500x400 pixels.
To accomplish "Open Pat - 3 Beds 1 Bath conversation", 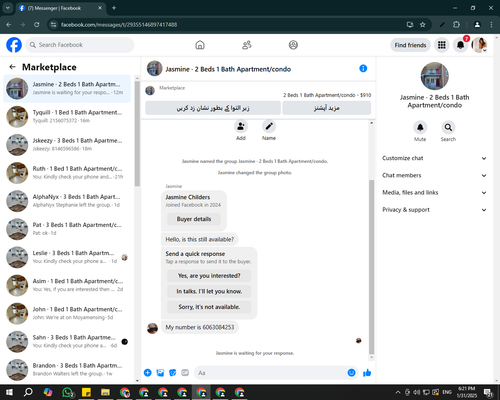I will (67, 229).
